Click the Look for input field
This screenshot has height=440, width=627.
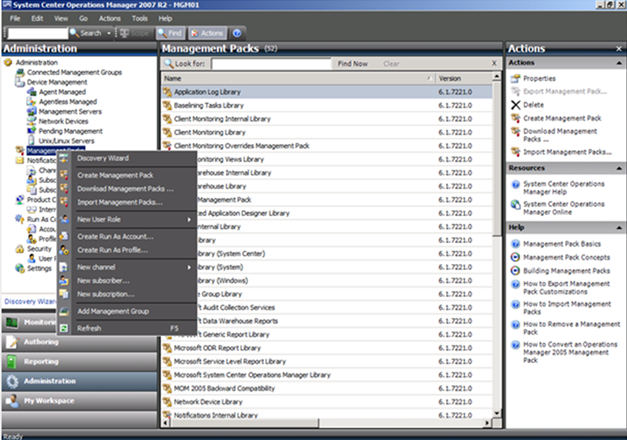pos(272,64)
